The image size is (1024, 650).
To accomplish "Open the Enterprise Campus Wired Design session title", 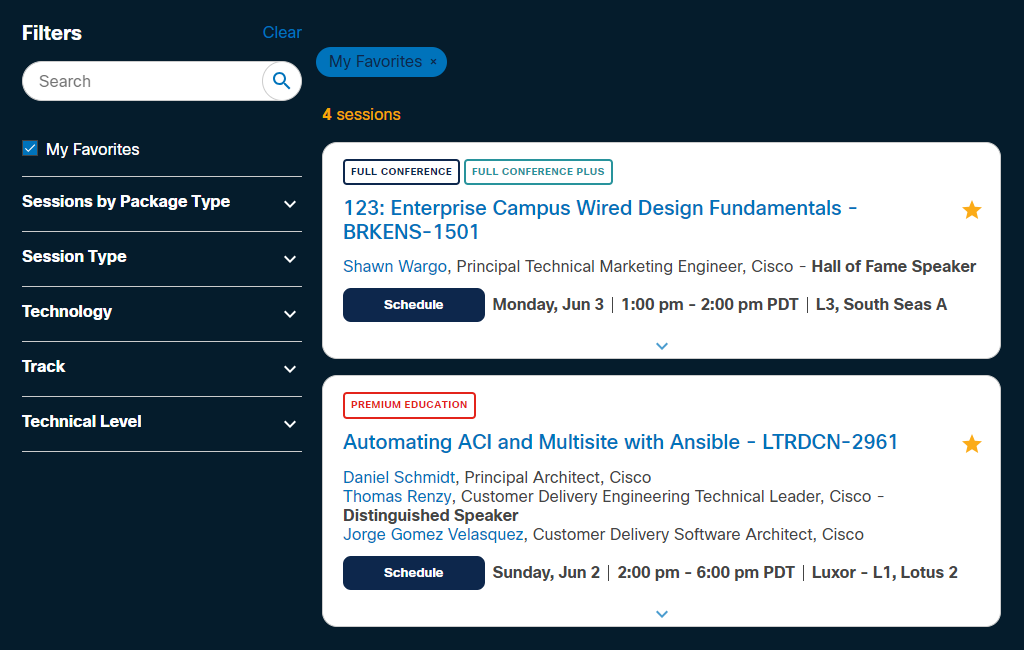I will point(600,219).
